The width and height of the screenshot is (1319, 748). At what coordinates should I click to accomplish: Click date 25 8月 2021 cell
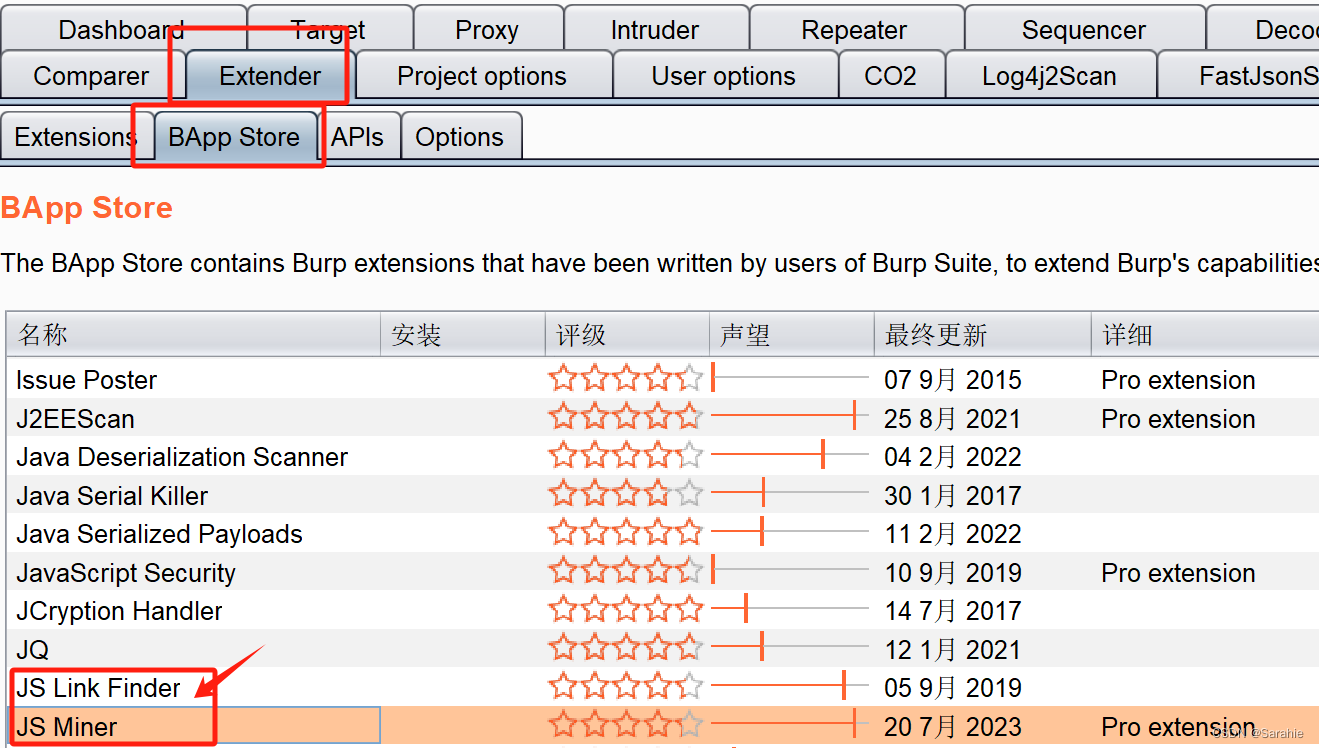(x=953, y=419)
